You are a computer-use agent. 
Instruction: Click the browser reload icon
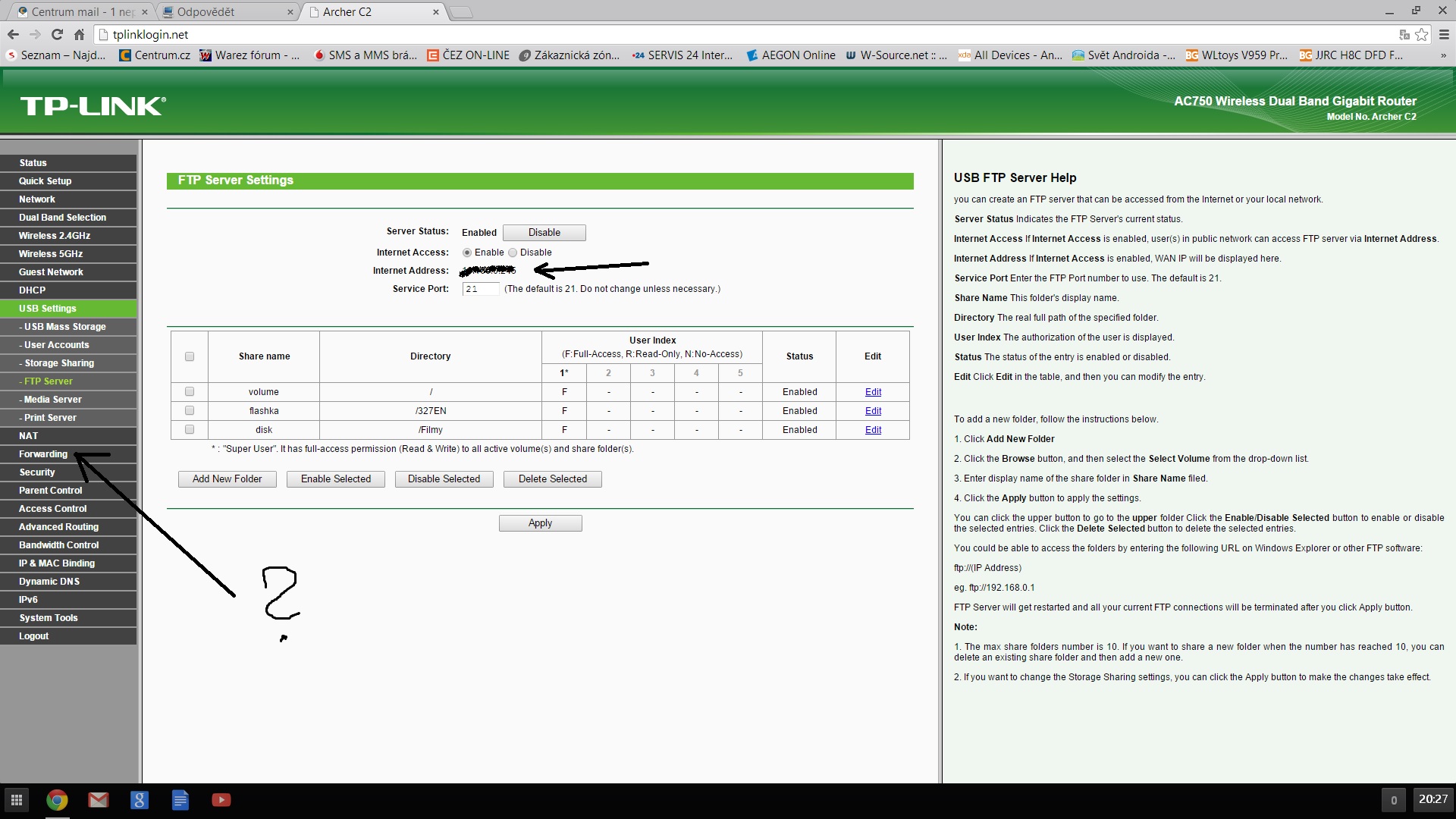[x=57, y=35]
